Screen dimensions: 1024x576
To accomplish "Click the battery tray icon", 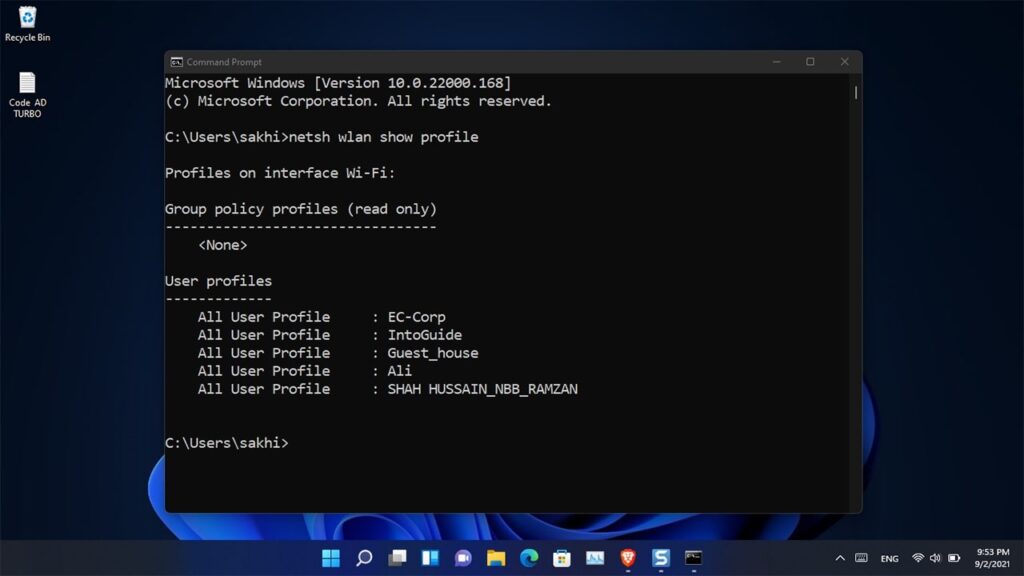I will tap(954, 558).
